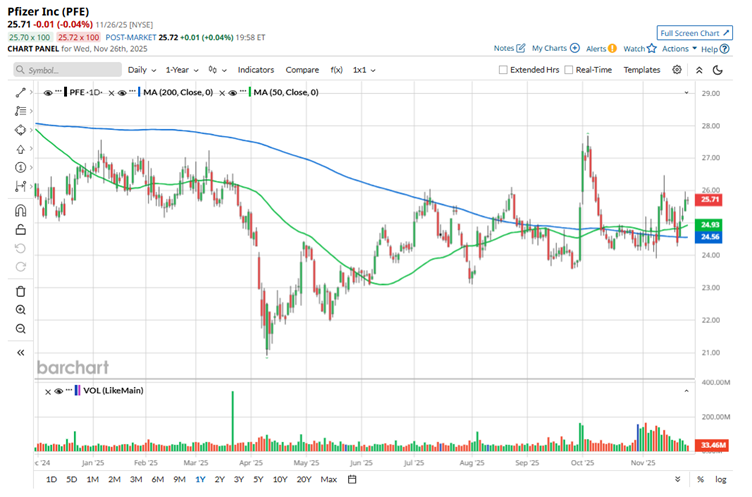The height and width of the screenshot is (497, 752).
Task: Toggle log scale button
Action: pyautogui.click(x=720, y=479)
